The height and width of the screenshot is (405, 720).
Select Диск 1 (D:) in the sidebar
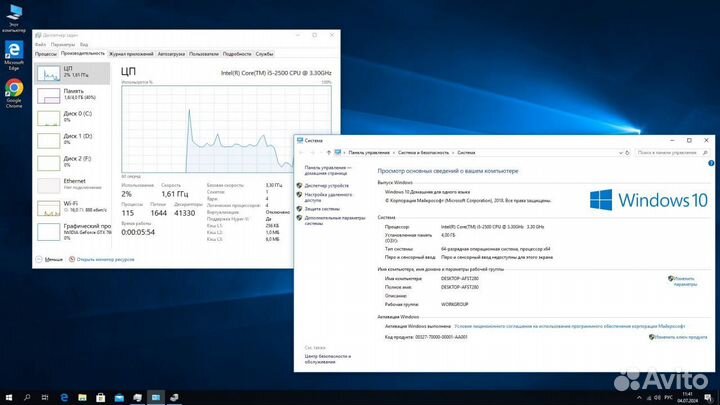click(72, 141)
